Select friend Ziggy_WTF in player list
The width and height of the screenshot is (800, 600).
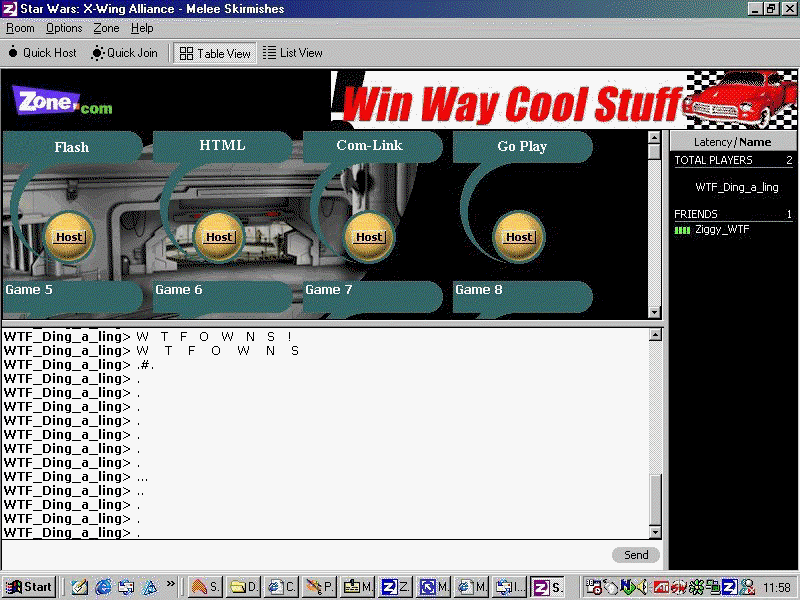(x=722, y=230)
